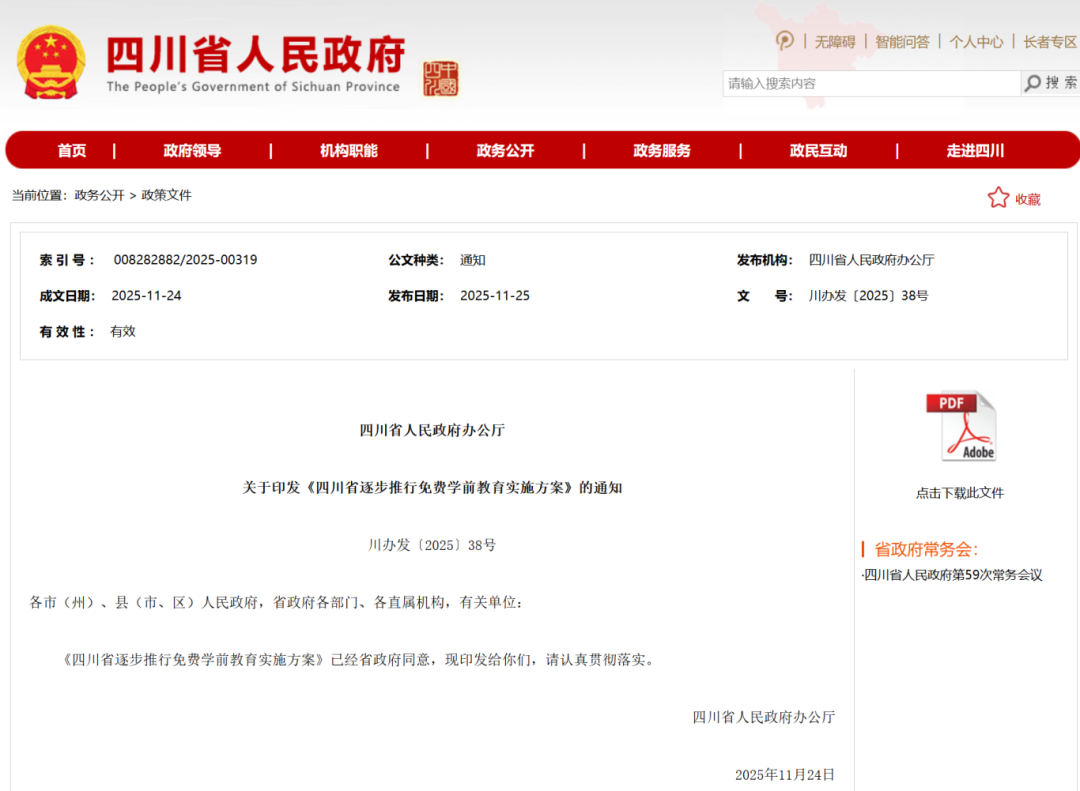The height and width of the screenshot is (791, 1080).
Task: Open the 政府领导 menu item
Action: pos(192,151)
